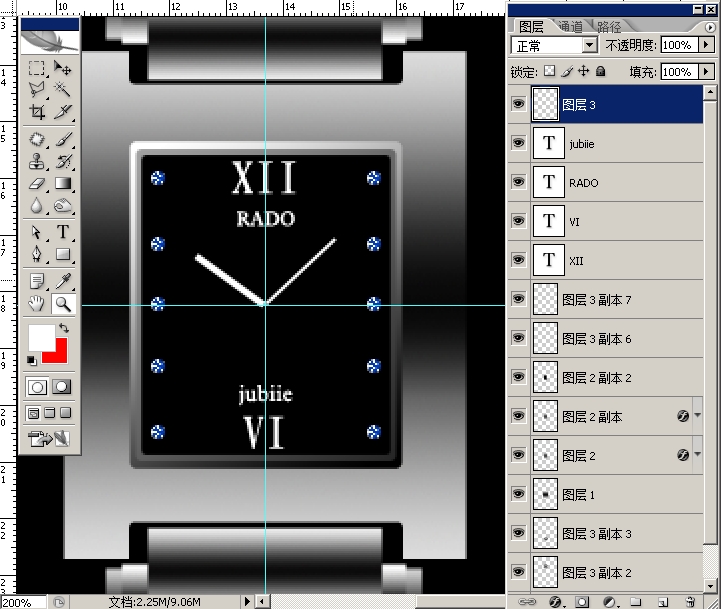Image resolution: width=721 pixels, height=609 pixels.
Task: Reset default foreground and background colors
Action: [x=31, y=360]
